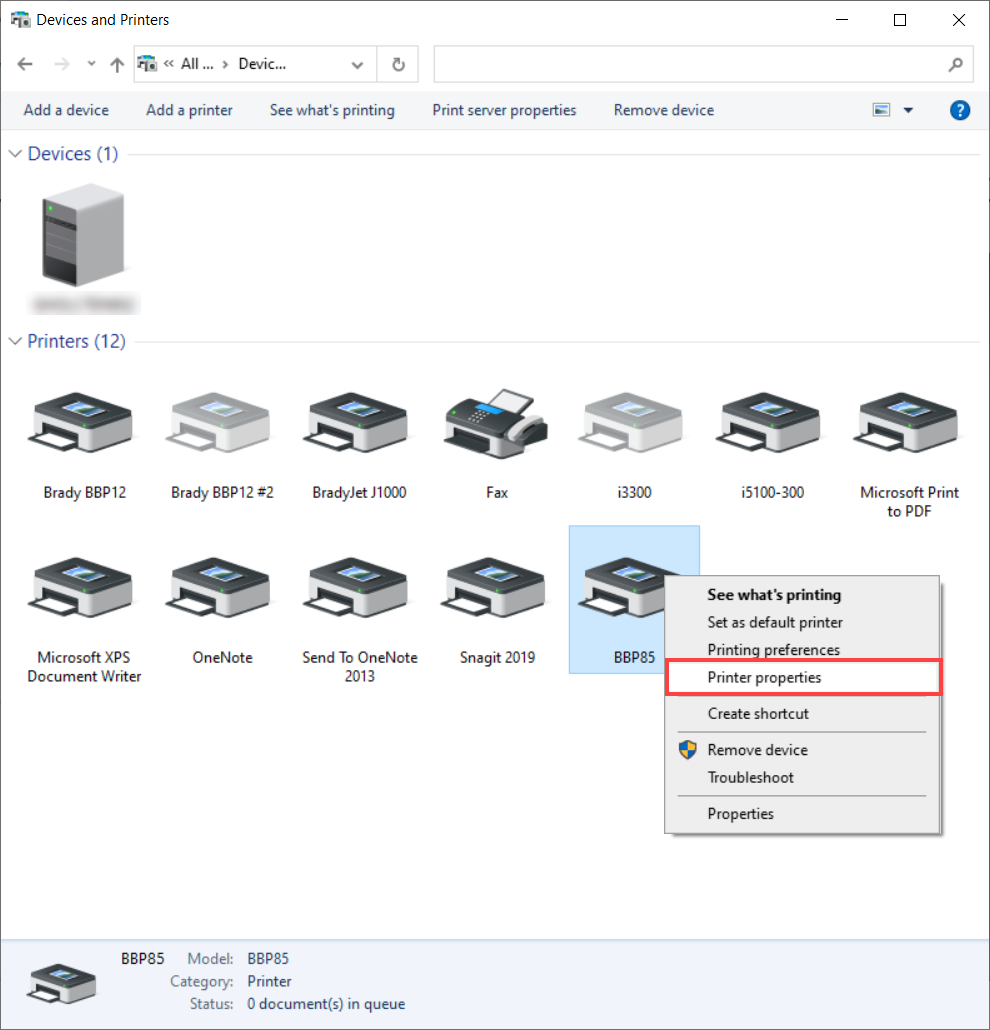Open the recent locations dropdown arrow
Image resolution: width=990 pixels, height=1030 pixels.
pyautogui.click(x=91, y=64)
